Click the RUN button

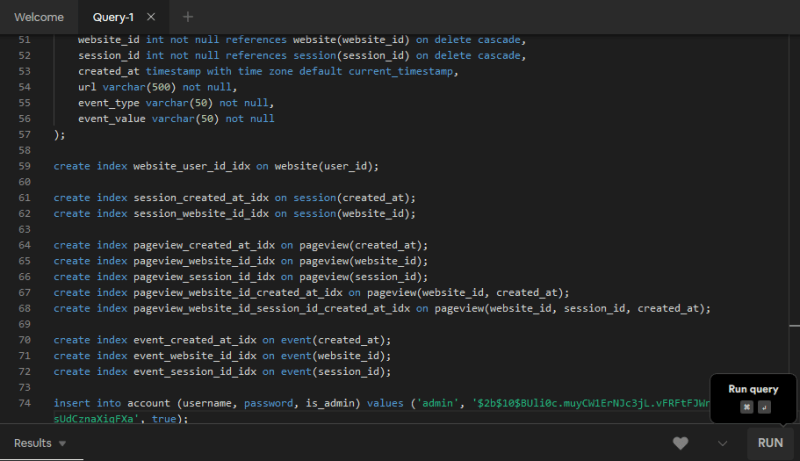pyautogui.click(x=770, y=443)
